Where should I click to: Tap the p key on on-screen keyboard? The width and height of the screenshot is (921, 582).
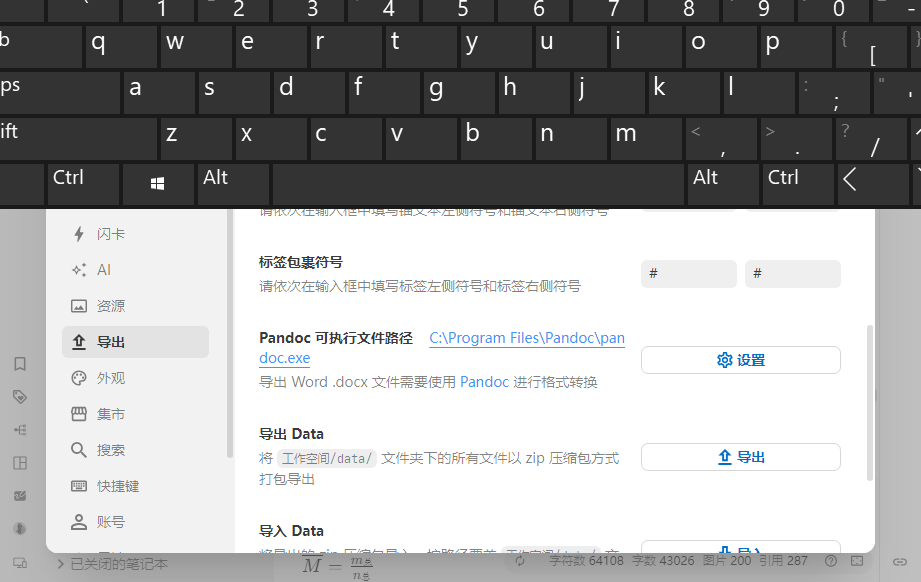point(796,46)
